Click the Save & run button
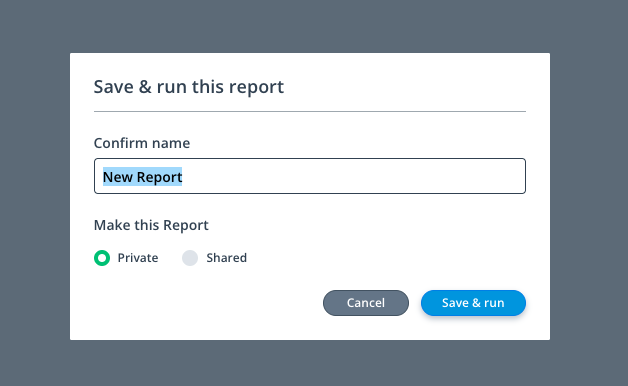 [x=473, y=303]
